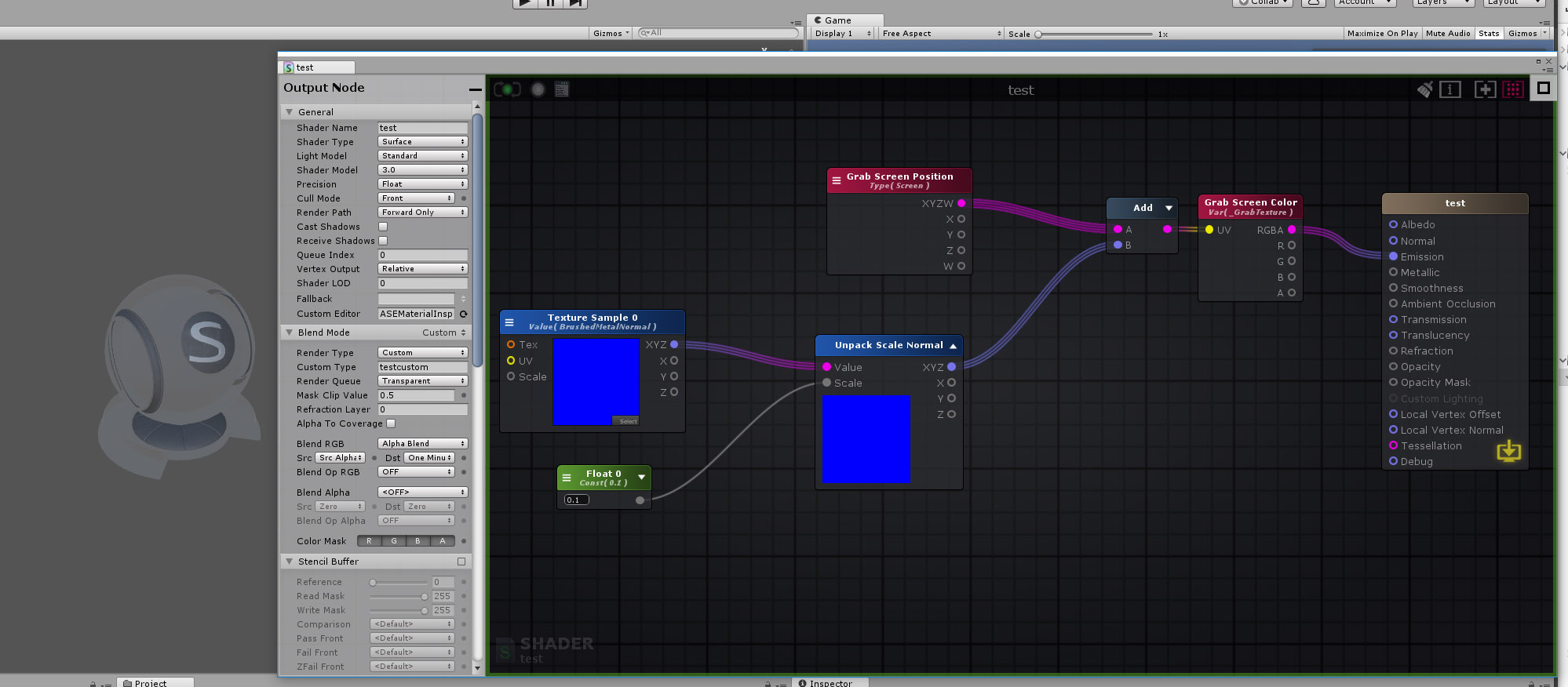The image size is (1568, 687).
Task: Open the Display 1 dropdown menu
Action: point(843,34)
